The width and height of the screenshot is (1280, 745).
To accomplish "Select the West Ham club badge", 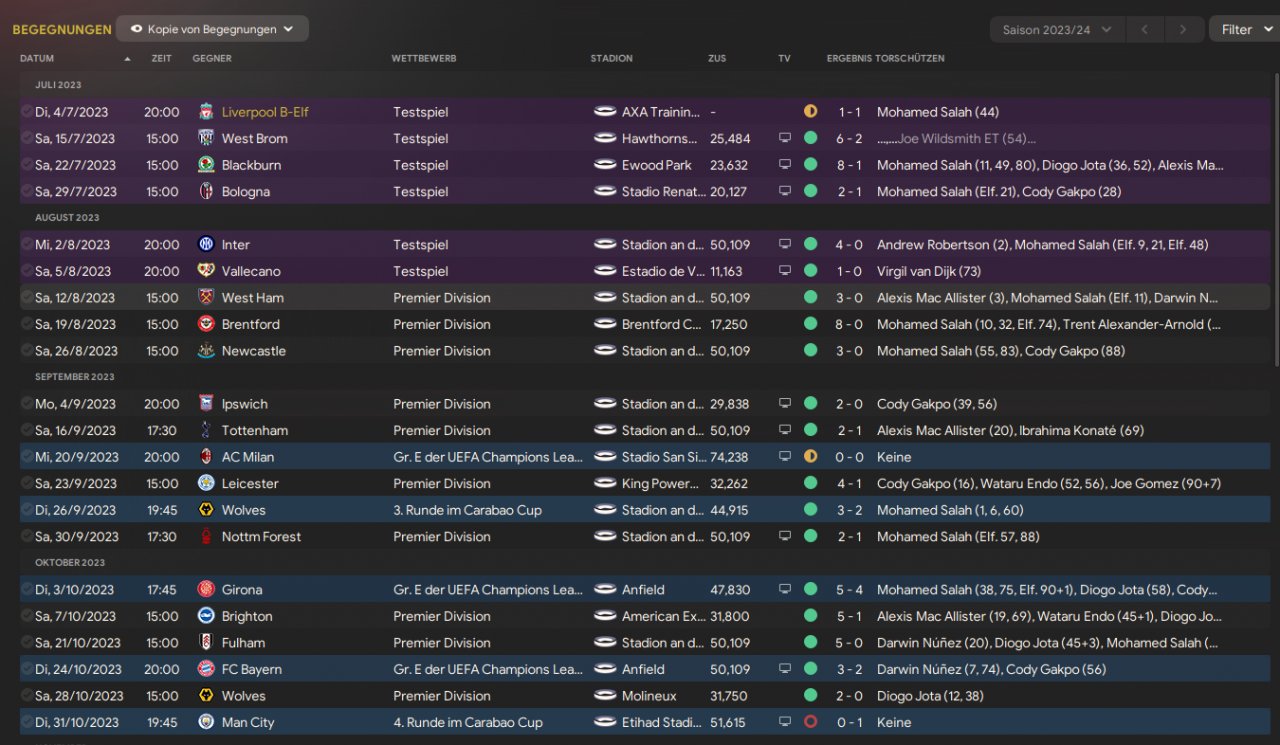I will [206, 297].
